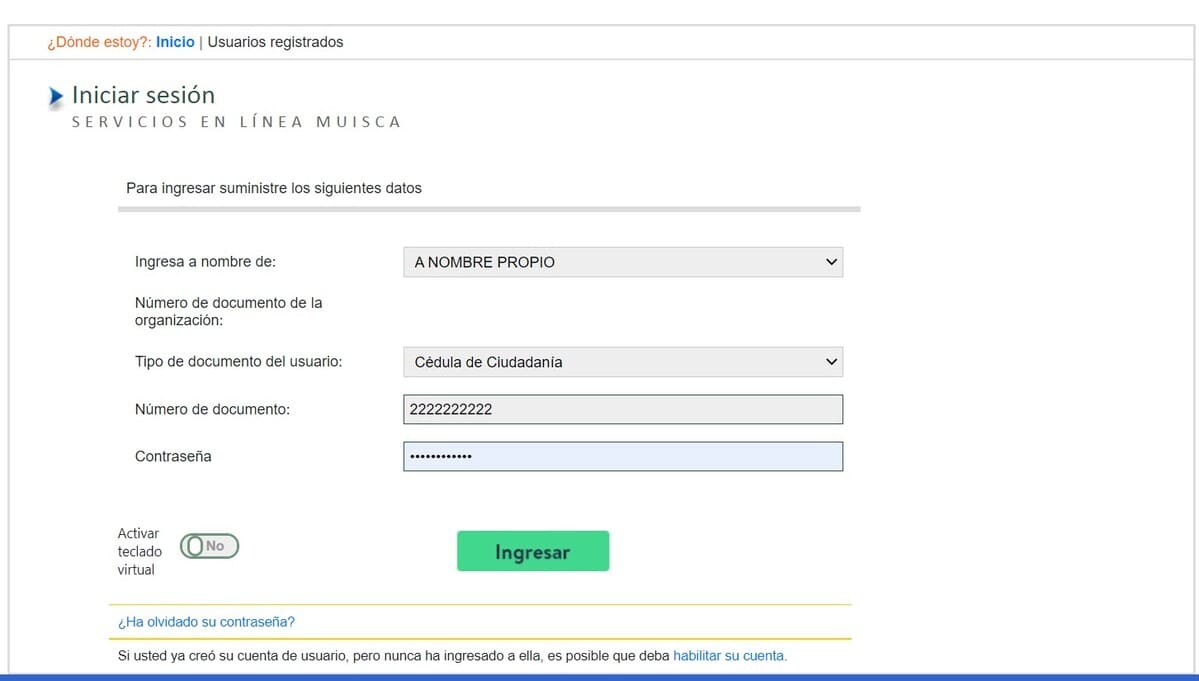Go to Inicio in the breadcrumb

(175, 42)
